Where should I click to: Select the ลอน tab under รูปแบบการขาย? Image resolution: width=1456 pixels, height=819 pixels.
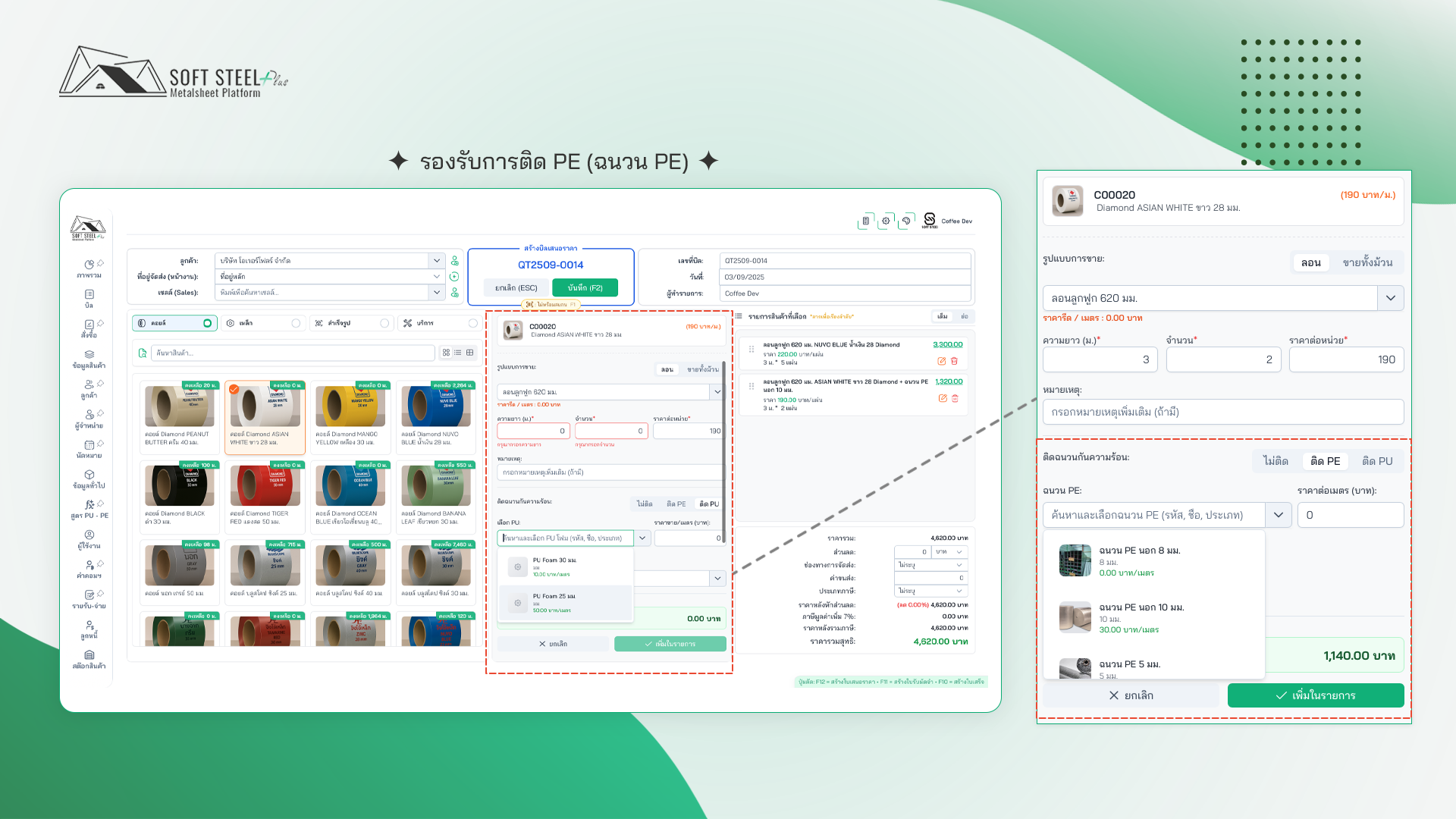click(1310, 262)
